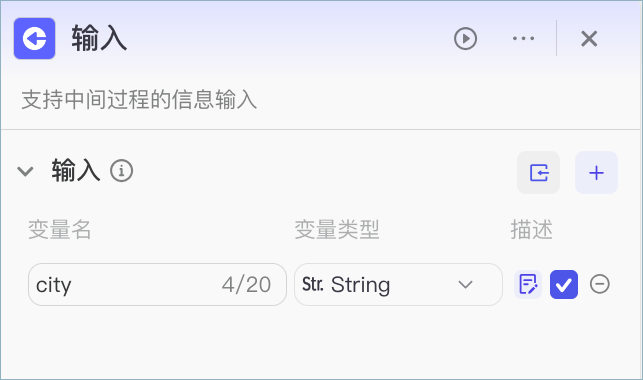Click the 输入 section heading label
The image size is (643, 380).
coord(76,171)
